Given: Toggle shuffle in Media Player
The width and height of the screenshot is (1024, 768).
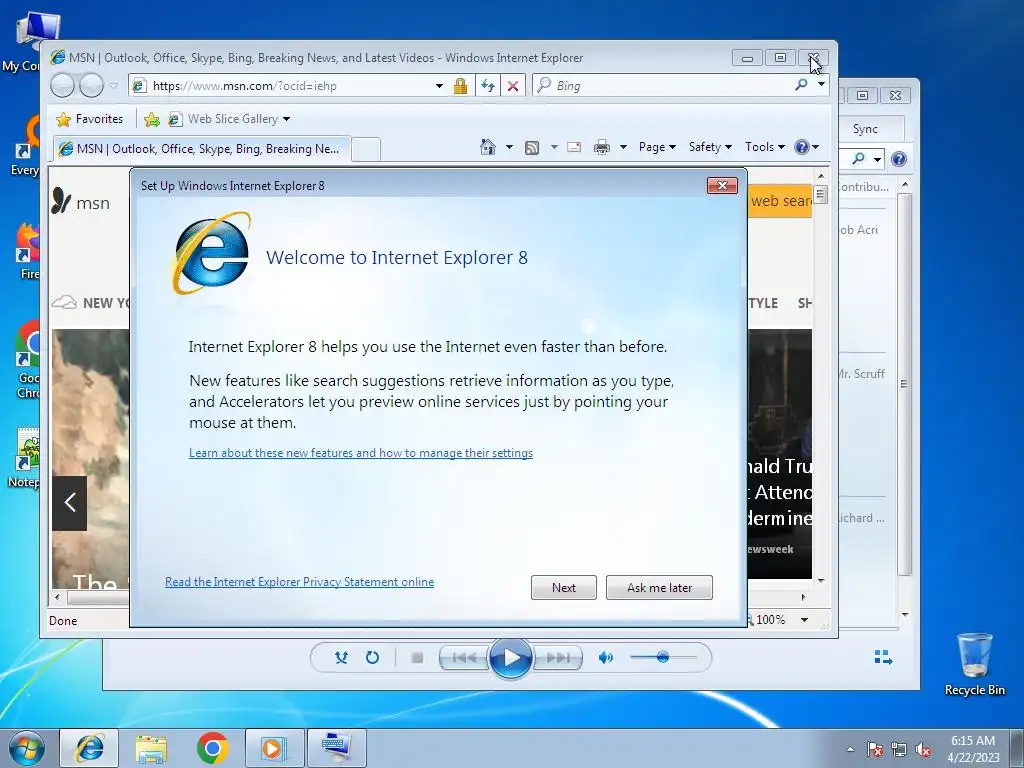Looking at the screenshot, I should click(x=341, y=658).
